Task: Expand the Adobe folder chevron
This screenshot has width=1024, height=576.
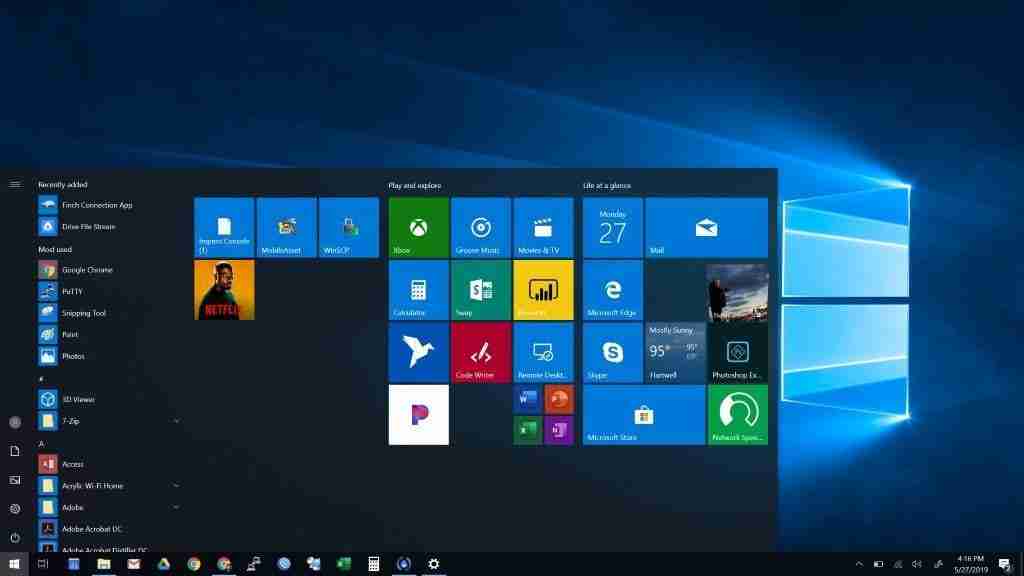Action: (x=176, y=507)
